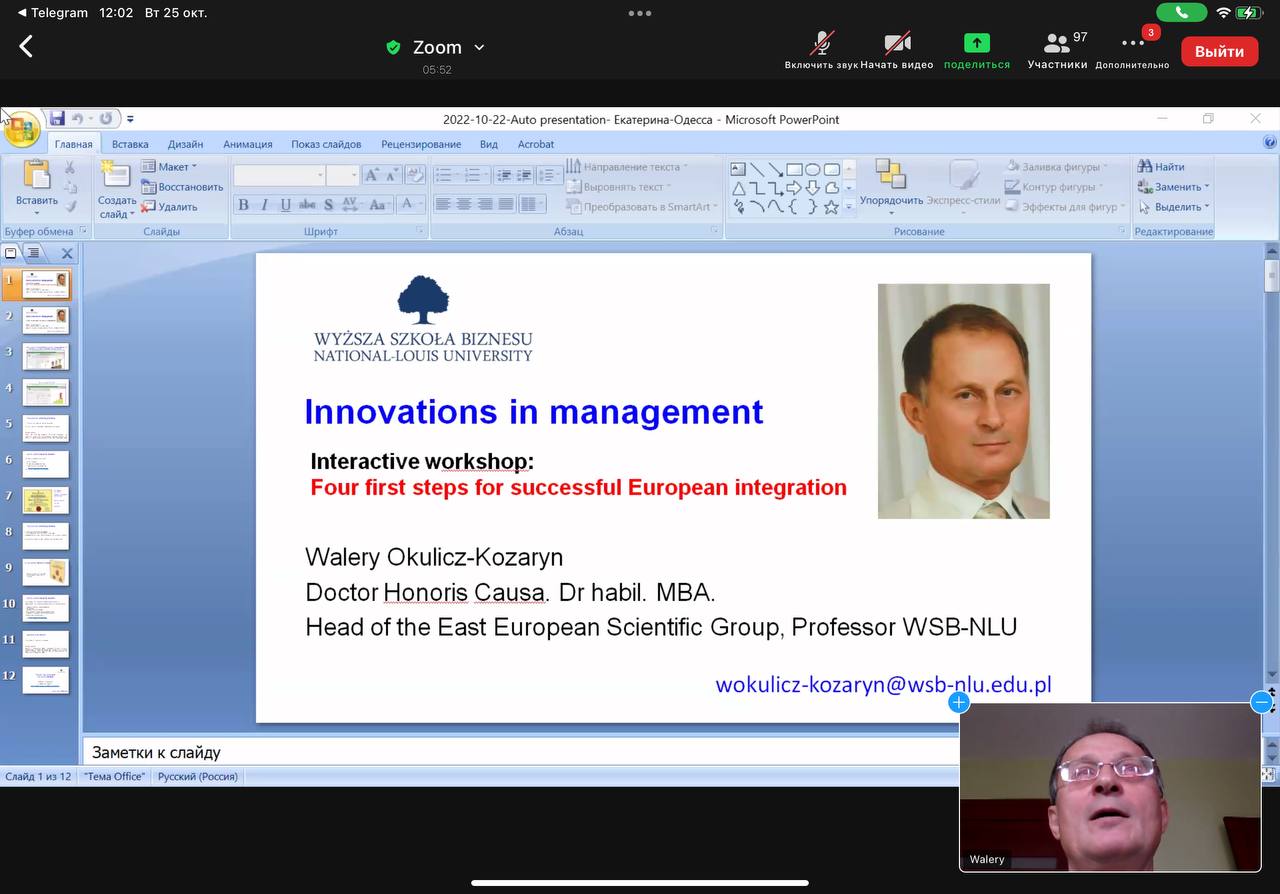This screenshot has width=1280, height=894.
Task: Click the Найти find button
Action: [1162, 167]
